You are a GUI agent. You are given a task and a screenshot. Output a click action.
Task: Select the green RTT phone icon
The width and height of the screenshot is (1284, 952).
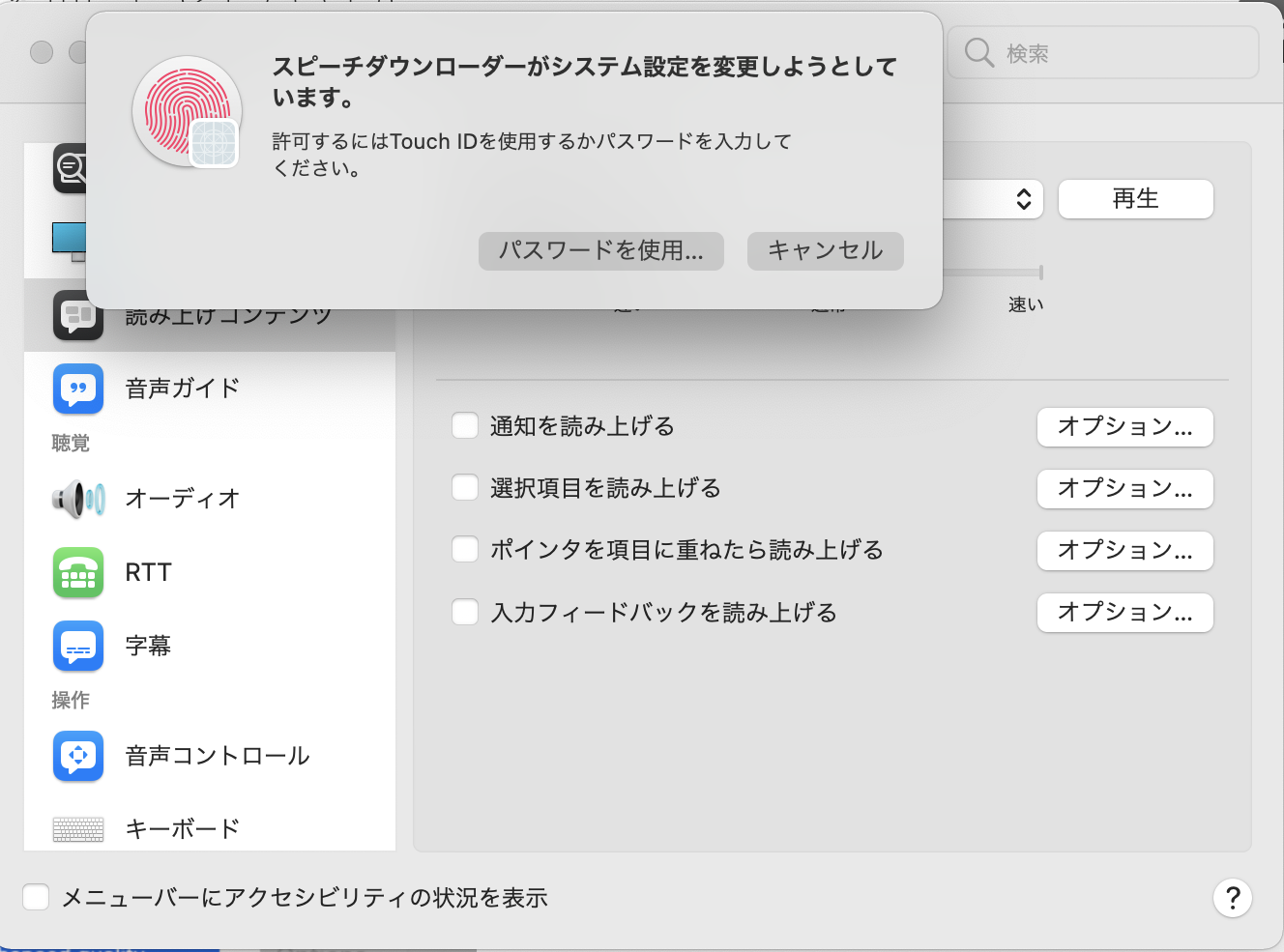(77, 572)
